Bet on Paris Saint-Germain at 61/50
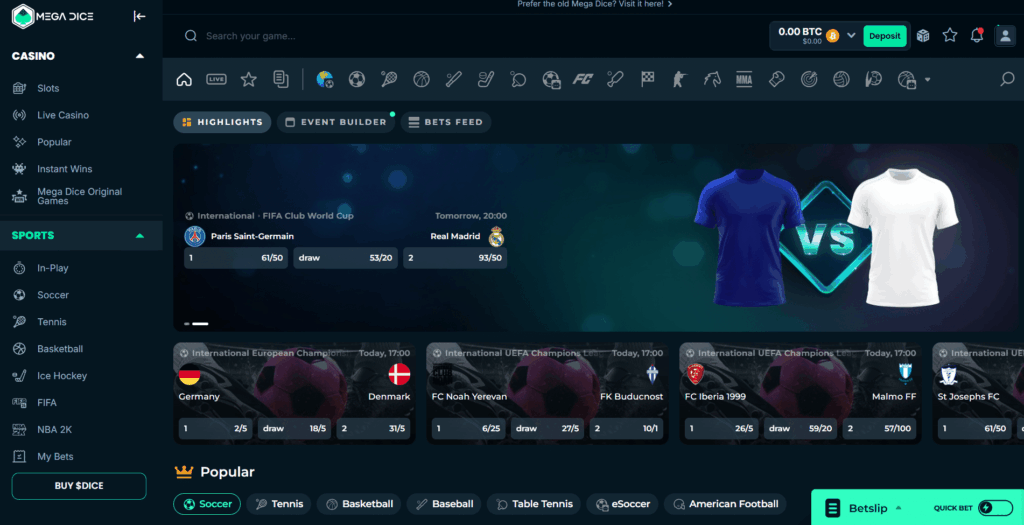The height and width of the screenshot is (525, 1024). click(x=236, y=258)
